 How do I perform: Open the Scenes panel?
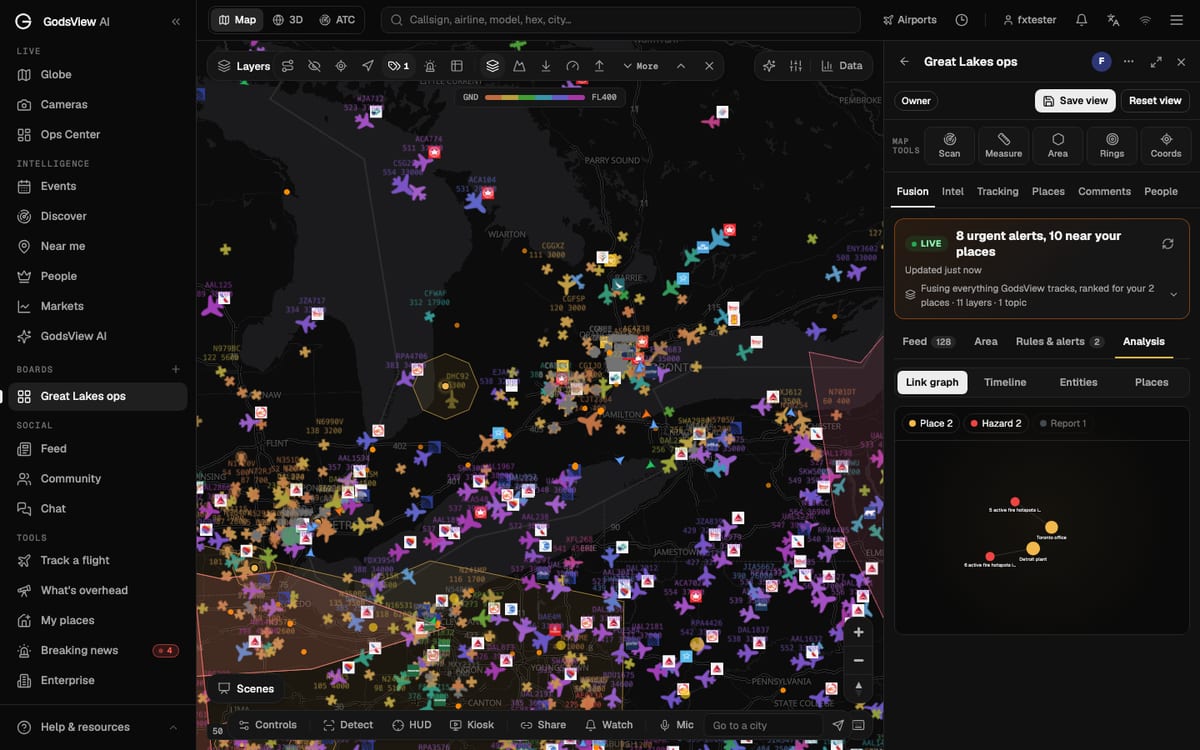coord(245,689)
